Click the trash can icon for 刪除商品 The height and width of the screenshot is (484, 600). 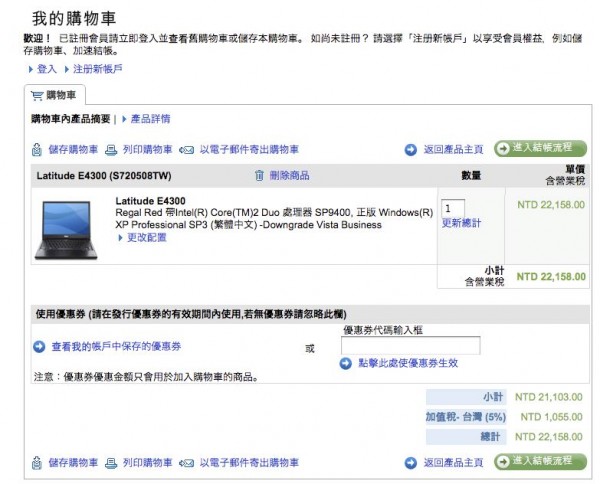259,175
